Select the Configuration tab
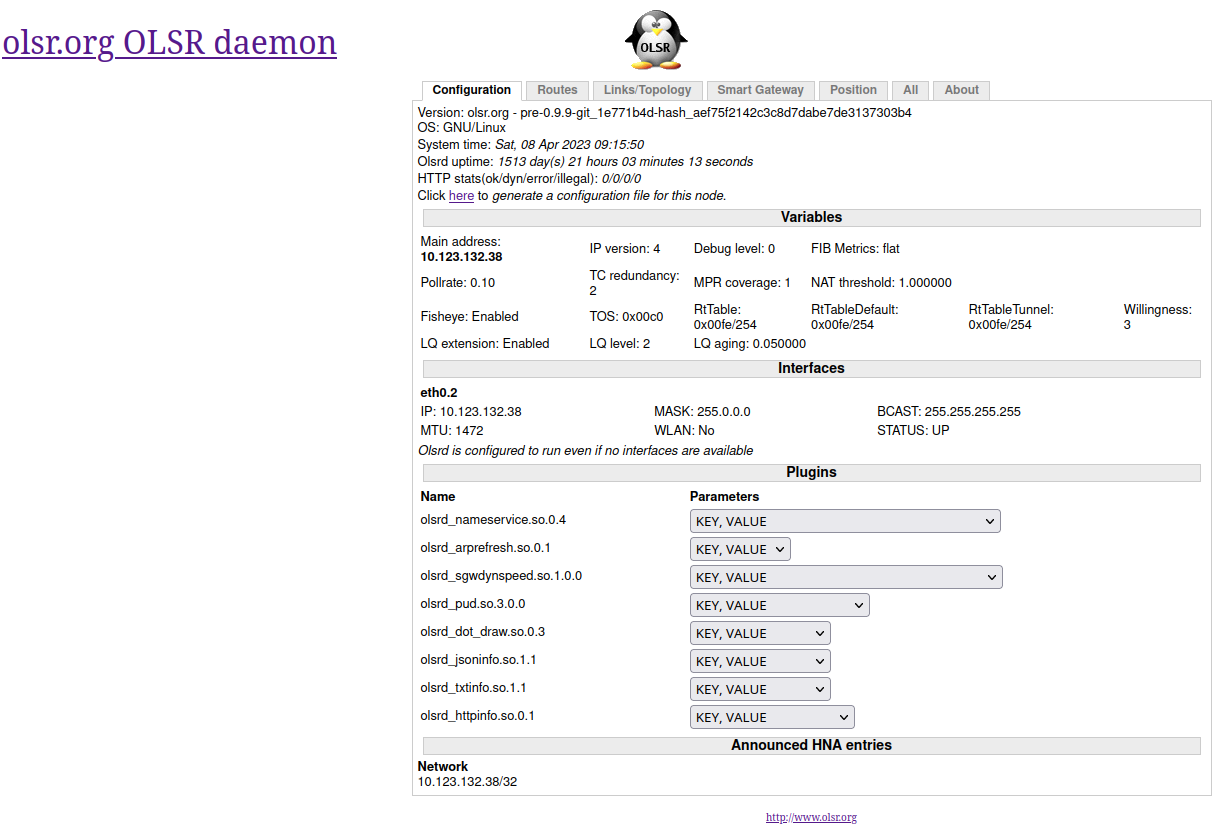This screenshot has height=825, width=1221. (x=471, y=90)
